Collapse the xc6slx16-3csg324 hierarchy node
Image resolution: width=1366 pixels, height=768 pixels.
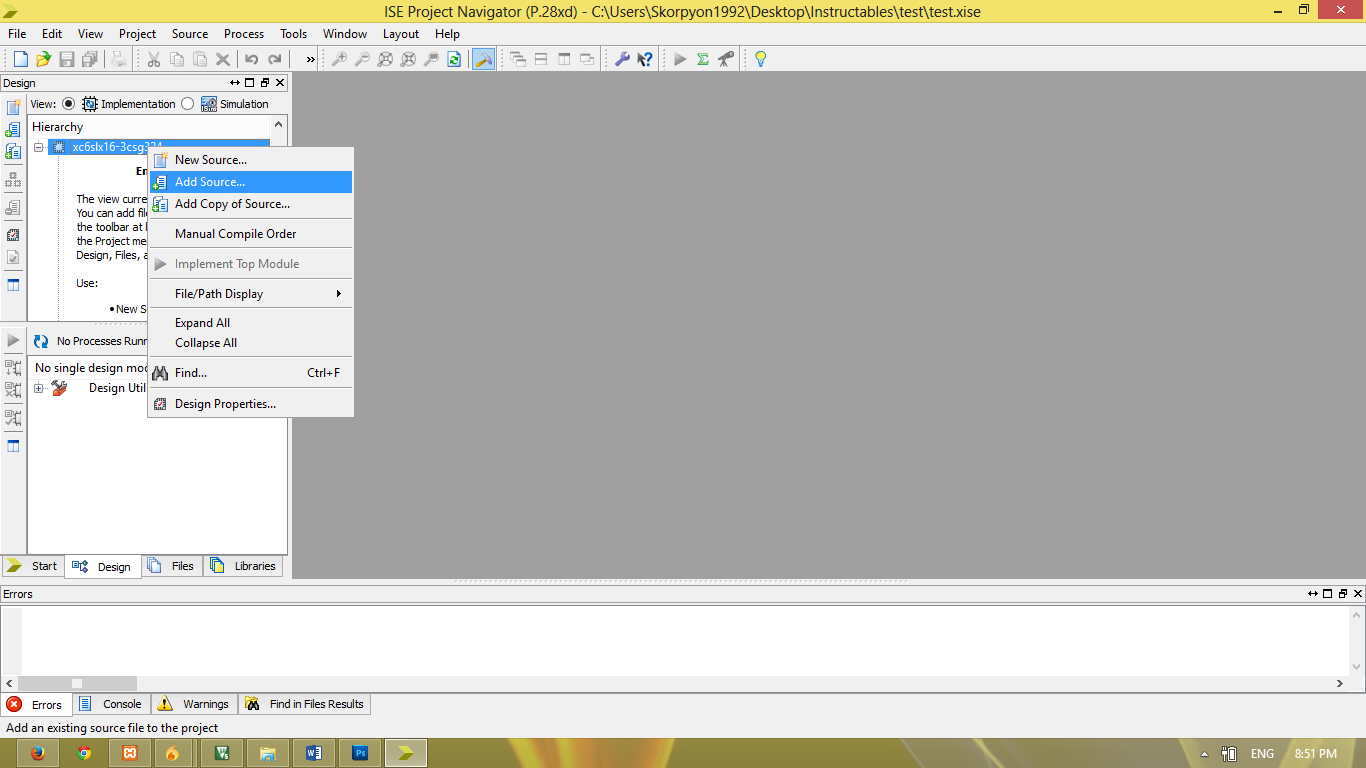[39, 147]
